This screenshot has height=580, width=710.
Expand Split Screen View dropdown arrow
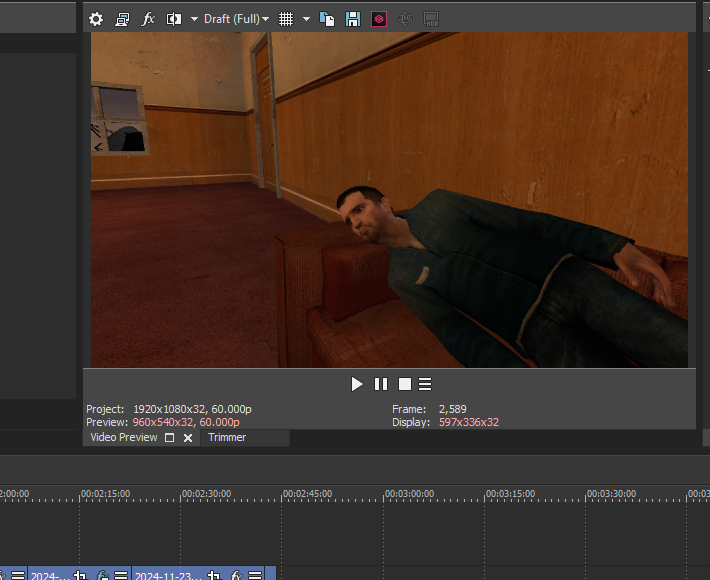point(194,19)
